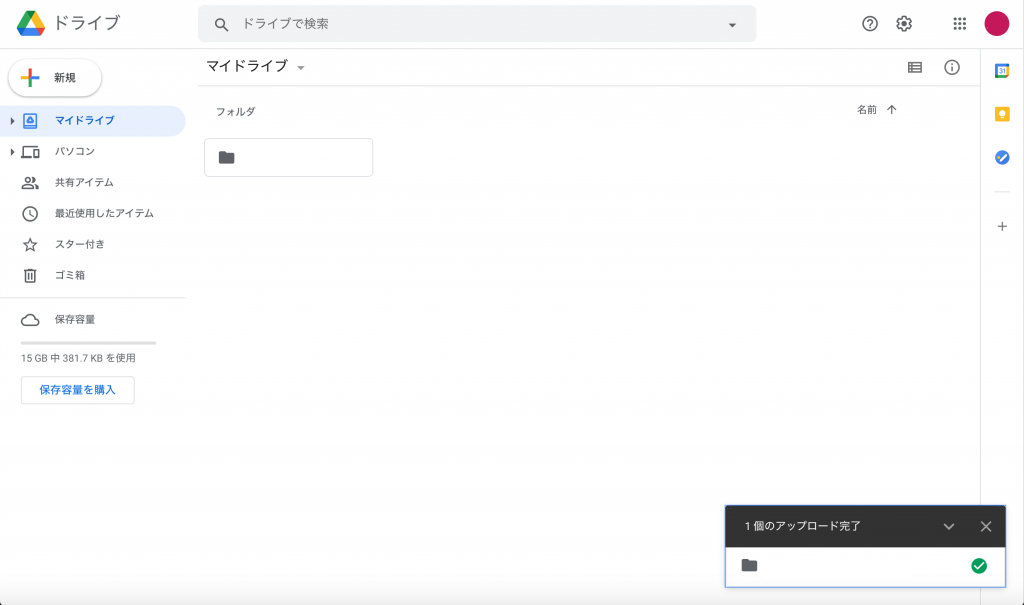Collapse the upload complete panel

click(x=949, y=527)
